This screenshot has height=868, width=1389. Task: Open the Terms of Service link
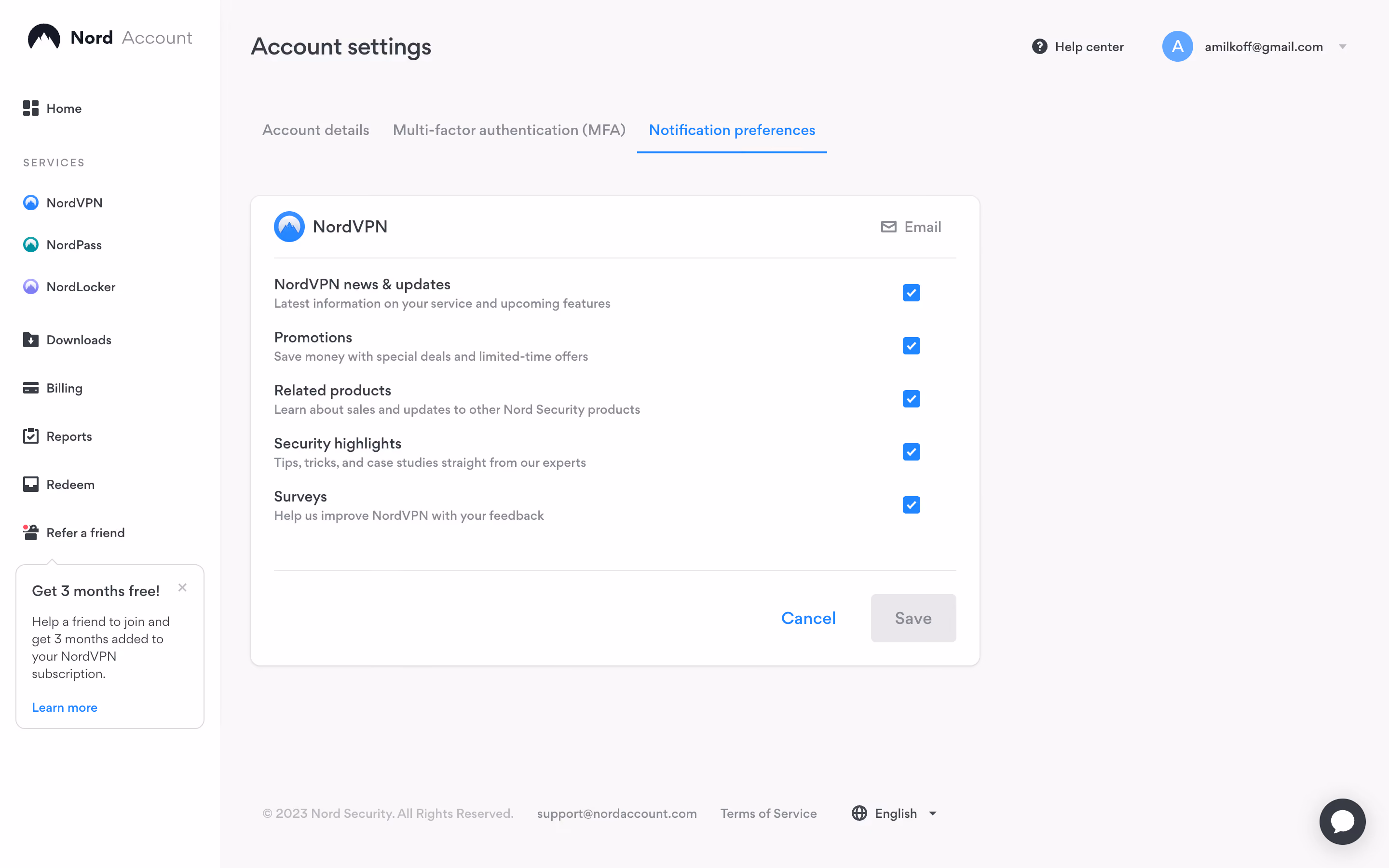pos(769,814)
